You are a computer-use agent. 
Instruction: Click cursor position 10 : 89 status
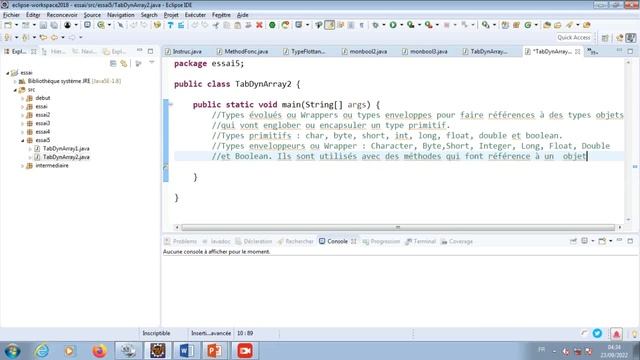pyautogui.click(x=245, y=333)
